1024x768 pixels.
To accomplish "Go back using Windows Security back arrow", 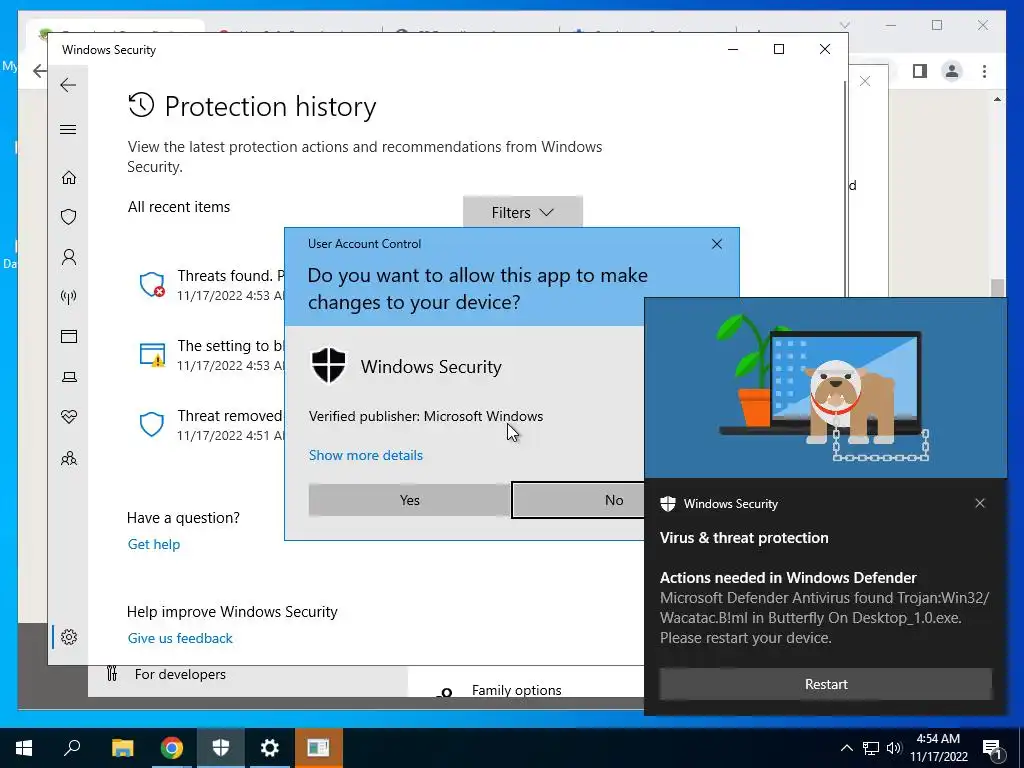I will pyautogui.click(x=68, y=85).
